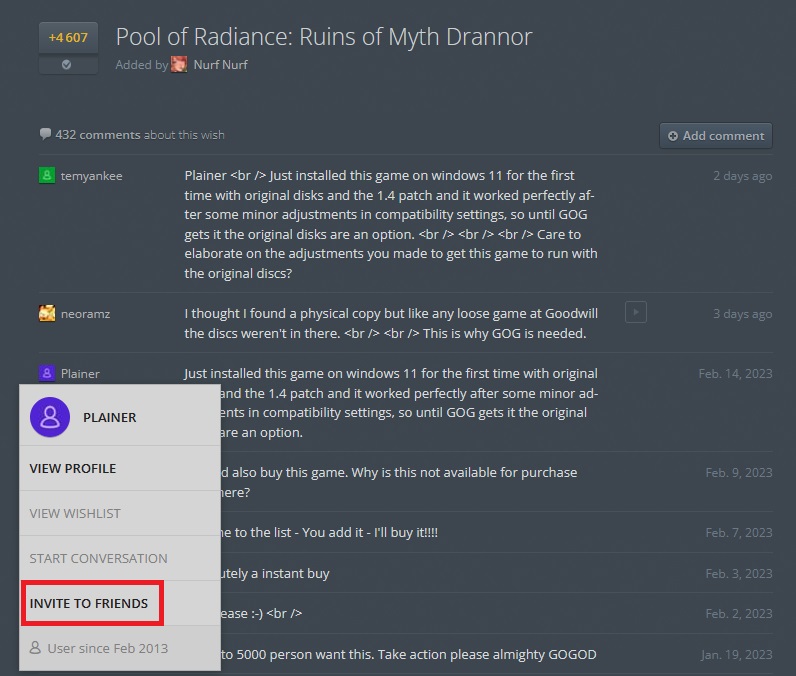This screenshot has width=796, height=676.
Task: Click the 'Feb. 2, 2023' timestamp
Action: 739,614
